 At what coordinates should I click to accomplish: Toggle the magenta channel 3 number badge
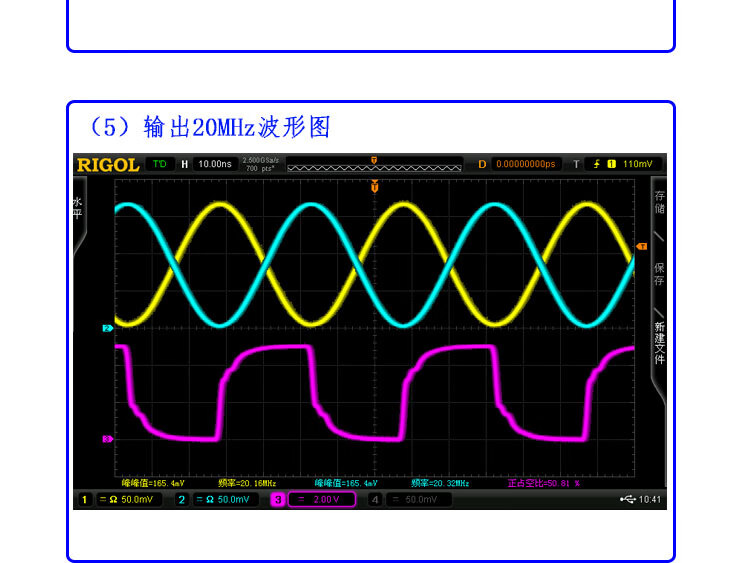click(278, 500)
